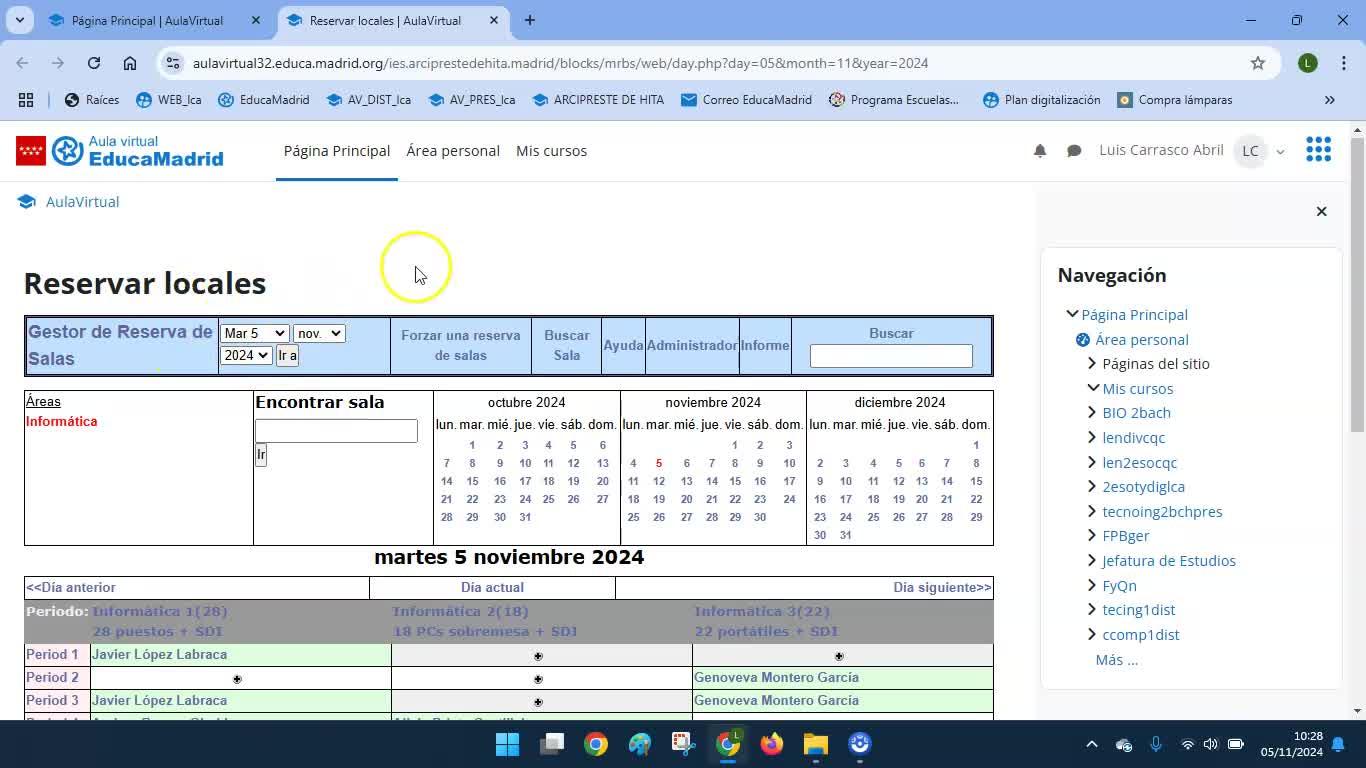Open Chrome menu with three dots
This screenshot has height=768, width=1366.
click(1343, 63)
